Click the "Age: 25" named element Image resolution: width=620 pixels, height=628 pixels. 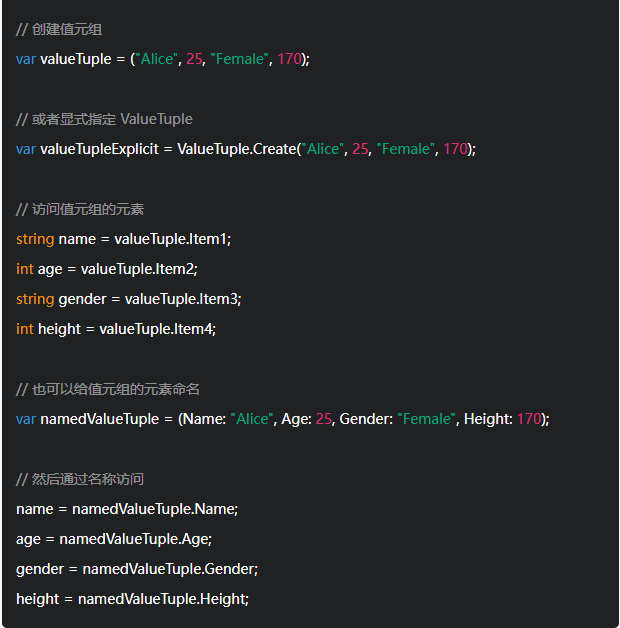306,419
